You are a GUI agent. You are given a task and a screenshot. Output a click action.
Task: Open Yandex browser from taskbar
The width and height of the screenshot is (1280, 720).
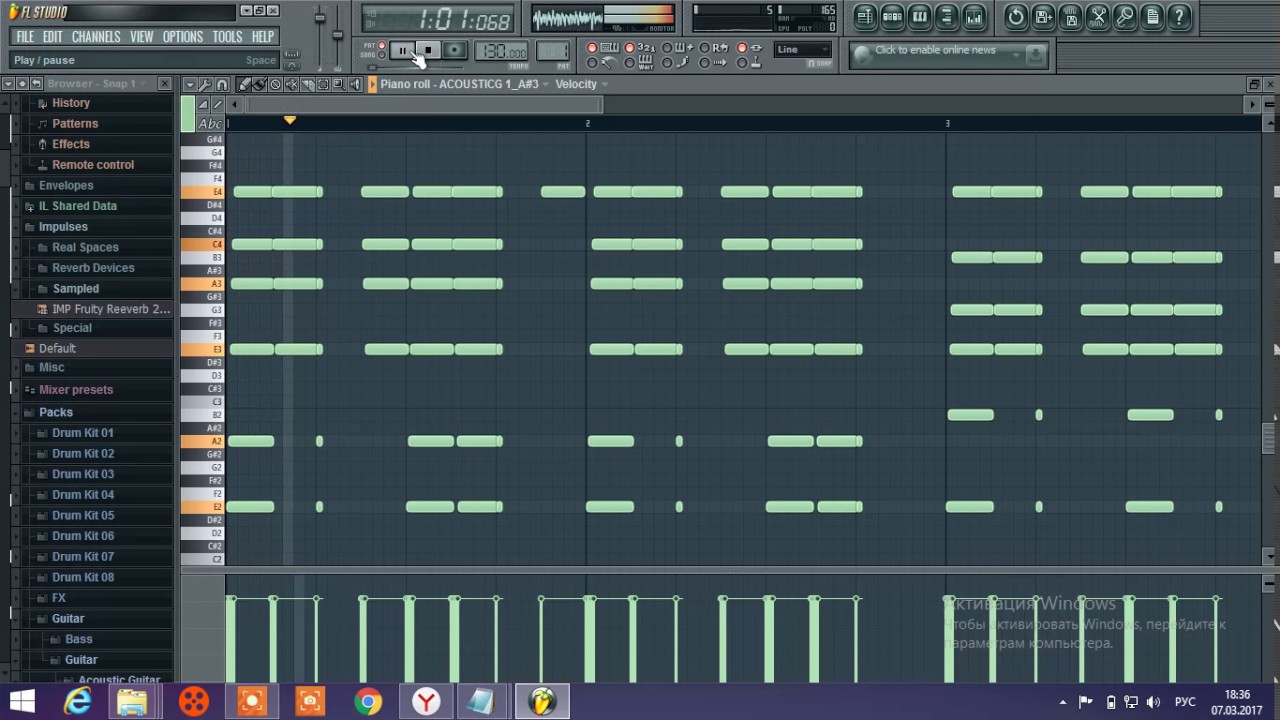(426, 701)
